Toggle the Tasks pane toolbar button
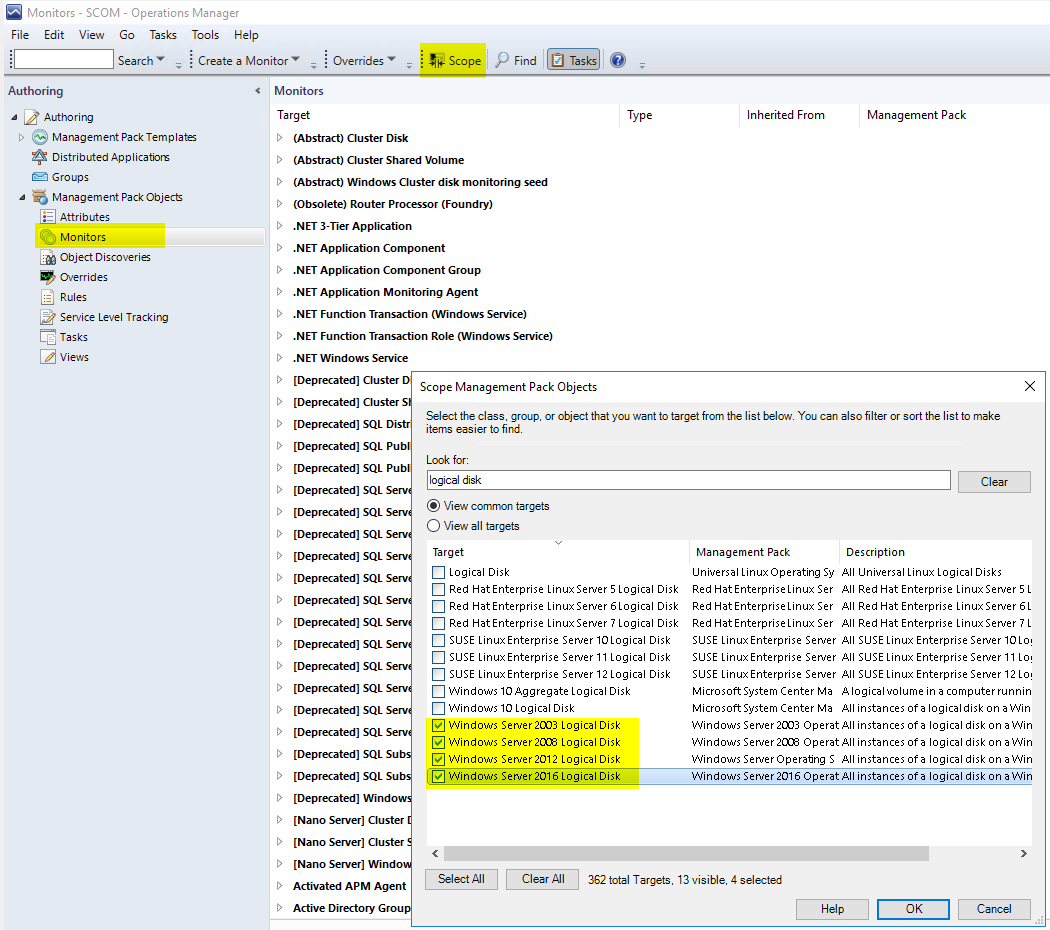This screenshot has width=1050, height=930. [574, 60]
